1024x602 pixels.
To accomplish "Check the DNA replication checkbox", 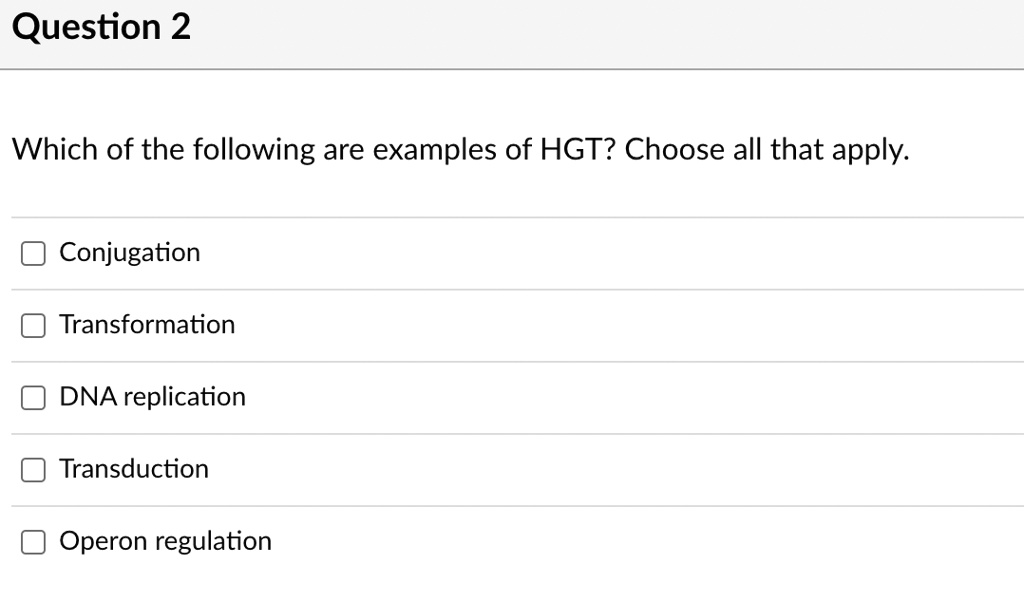I will click(x=33, y=397).
